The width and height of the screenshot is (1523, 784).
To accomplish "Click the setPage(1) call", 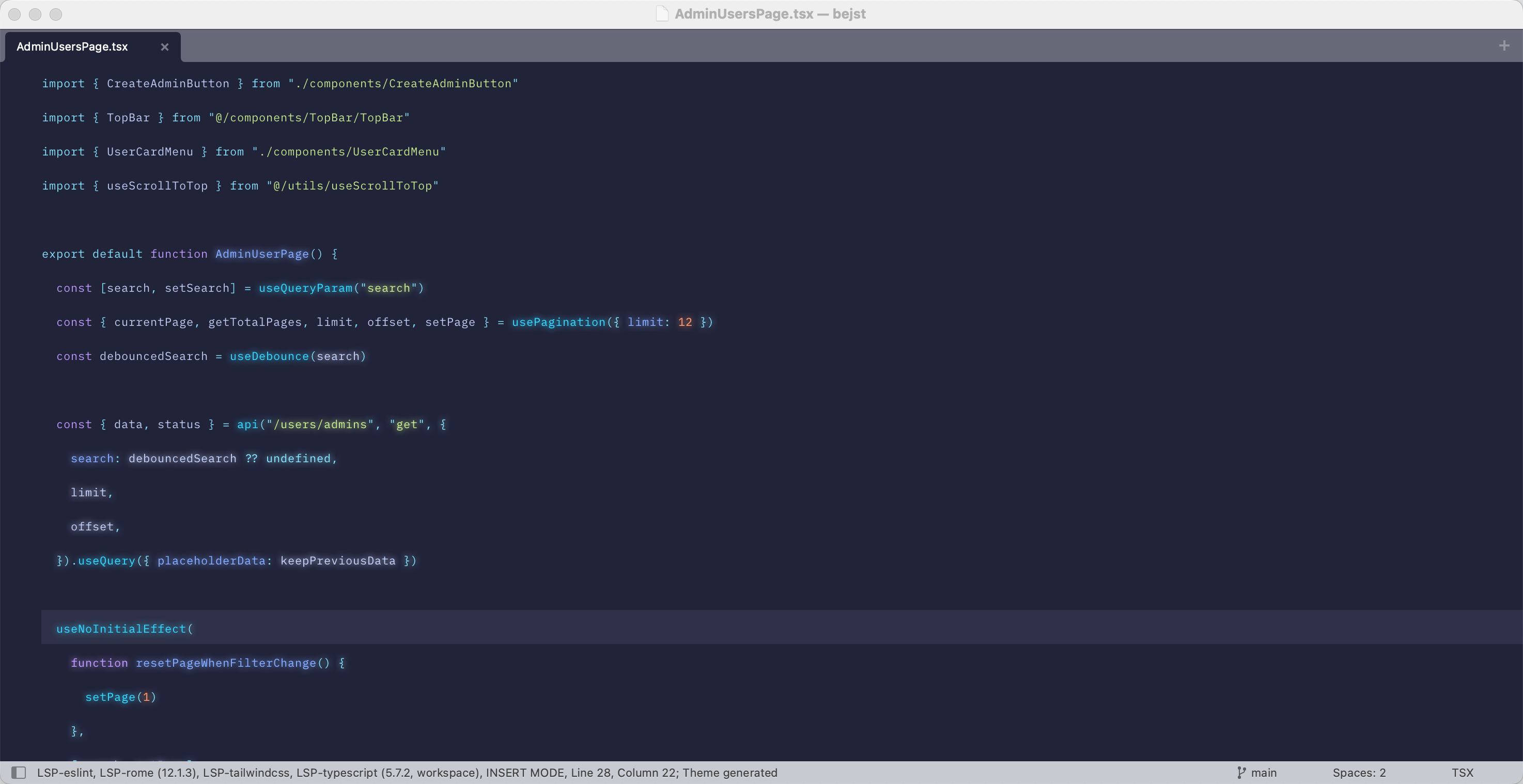I will [120, 697].
